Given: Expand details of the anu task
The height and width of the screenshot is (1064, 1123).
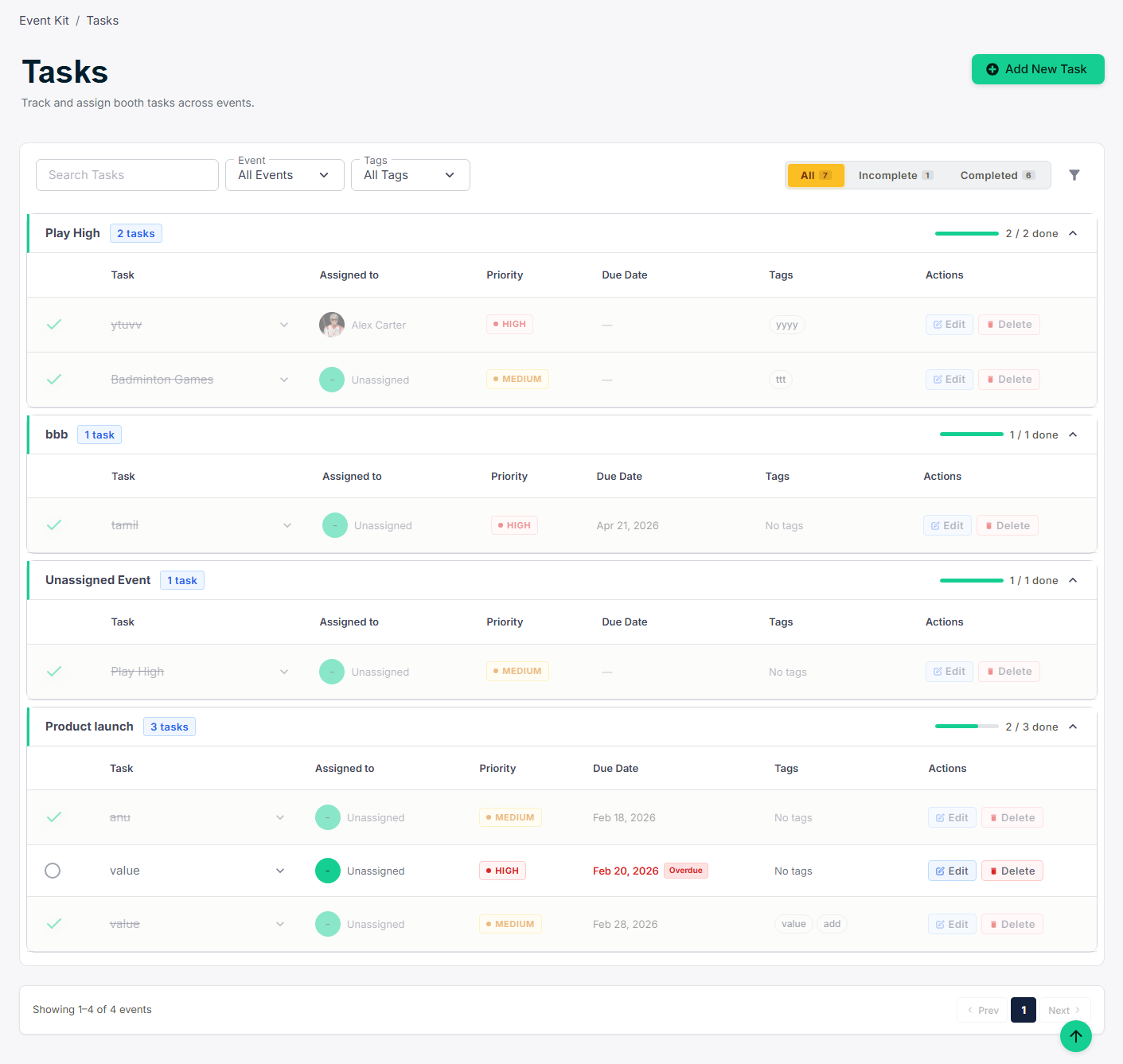Looking at the screenshot, I should tap(280, 817).
